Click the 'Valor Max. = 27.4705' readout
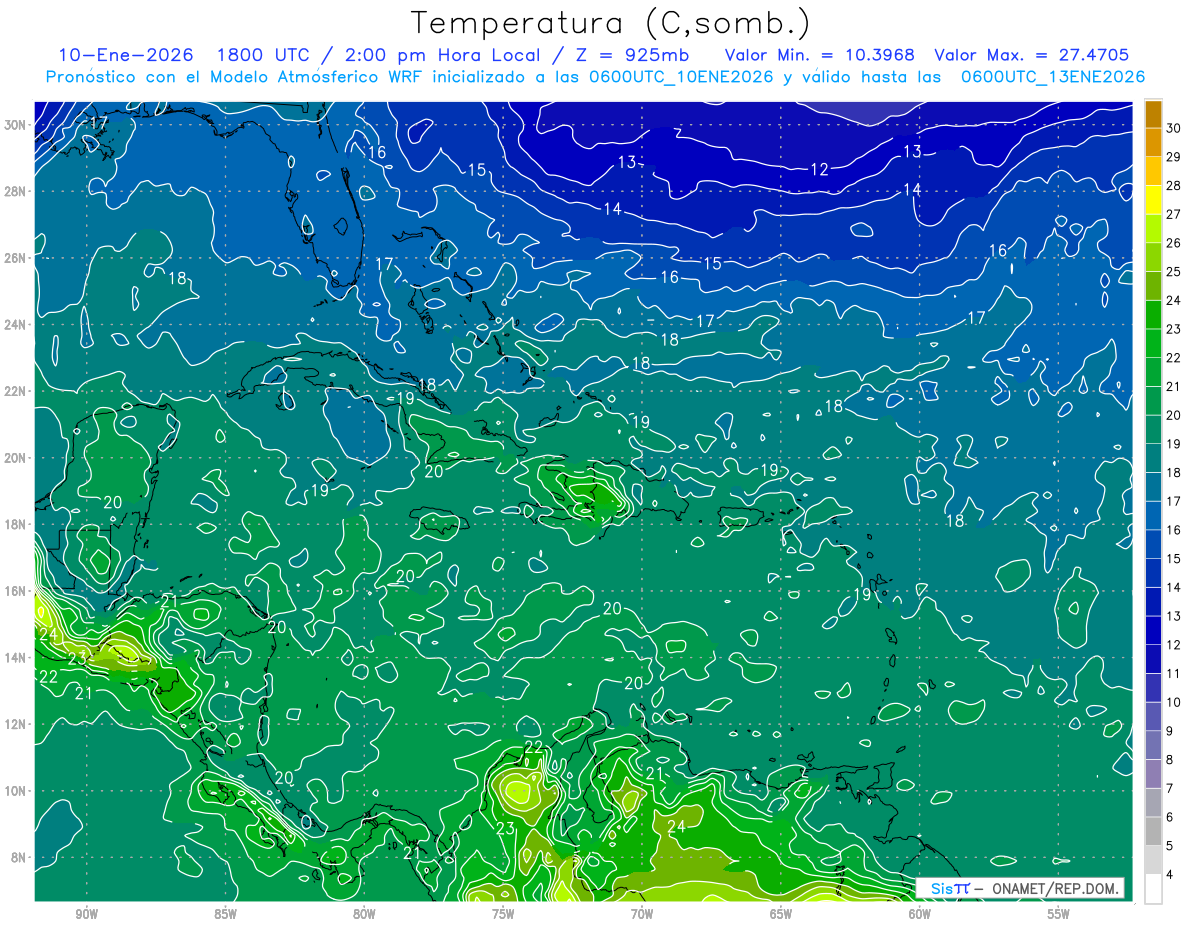1200x927 pixels. click(1032, 55)
